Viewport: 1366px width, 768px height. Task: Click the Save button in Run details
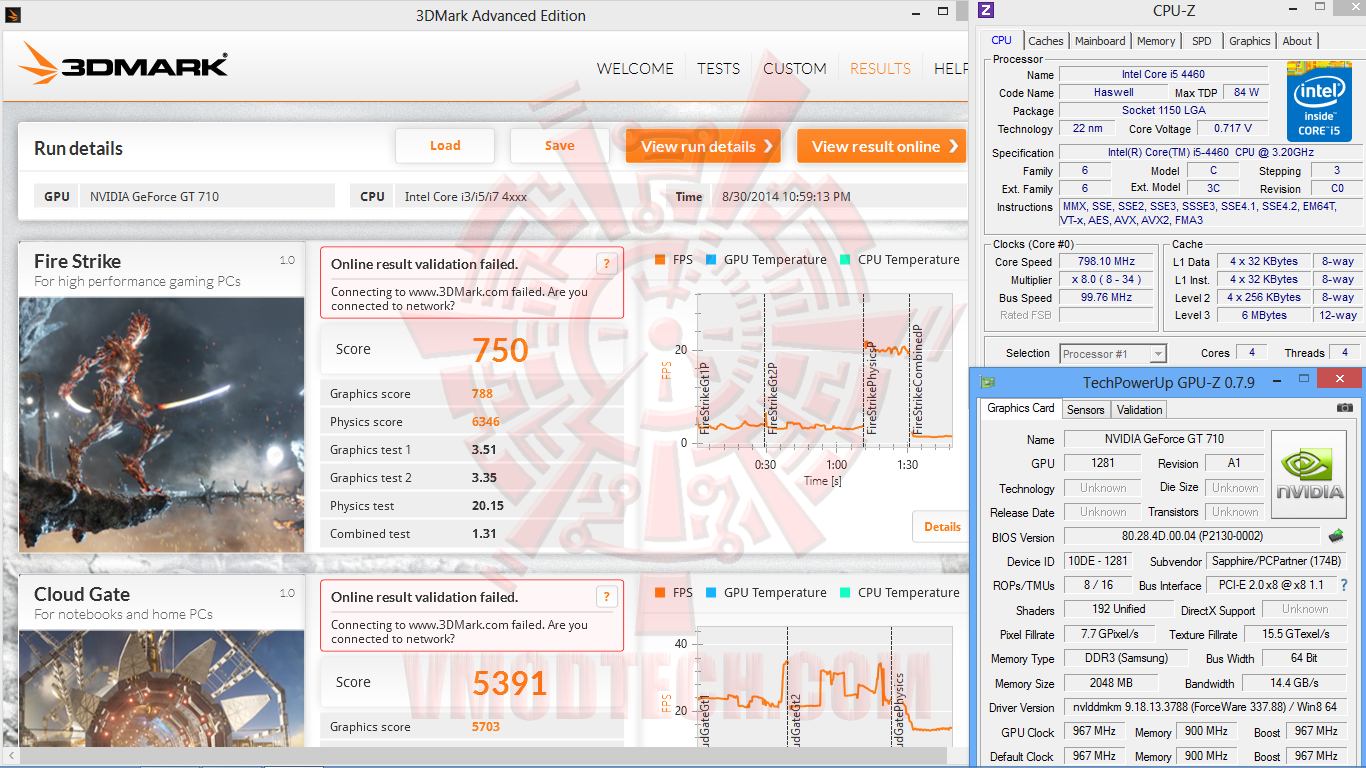coord(560,146)
